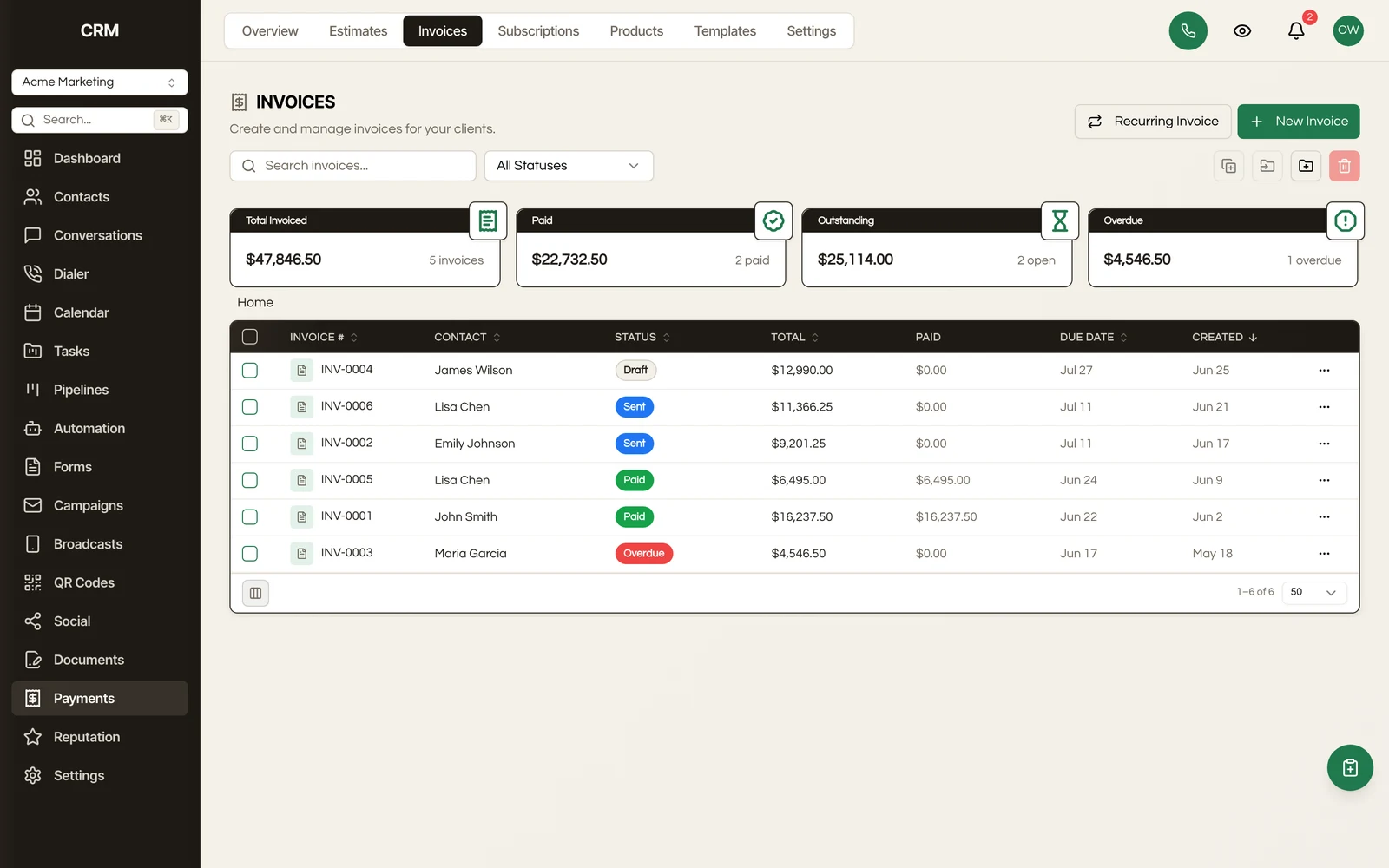Sort by INVOICE # column
The width and height of the screenshot is (1389, 868).
tap(323, 337)
